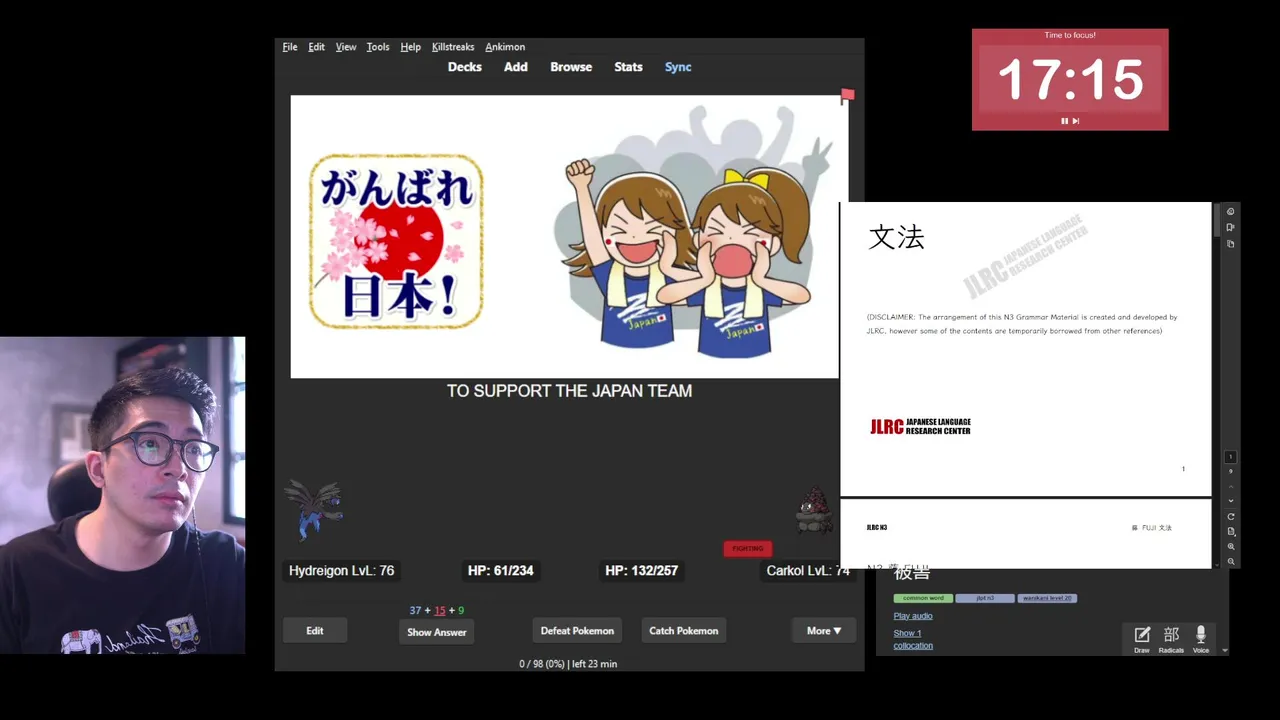Open the Tools menu in Anki
Image resolution: width=1280 pixels, height=720 pixels.
[x=378, y=47]
